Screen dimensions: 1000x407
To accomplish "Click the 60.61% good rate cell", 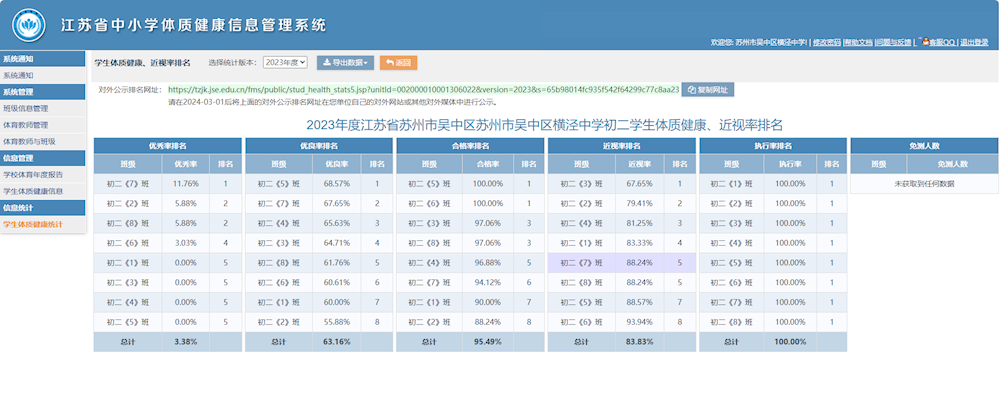I will (337, 283).
